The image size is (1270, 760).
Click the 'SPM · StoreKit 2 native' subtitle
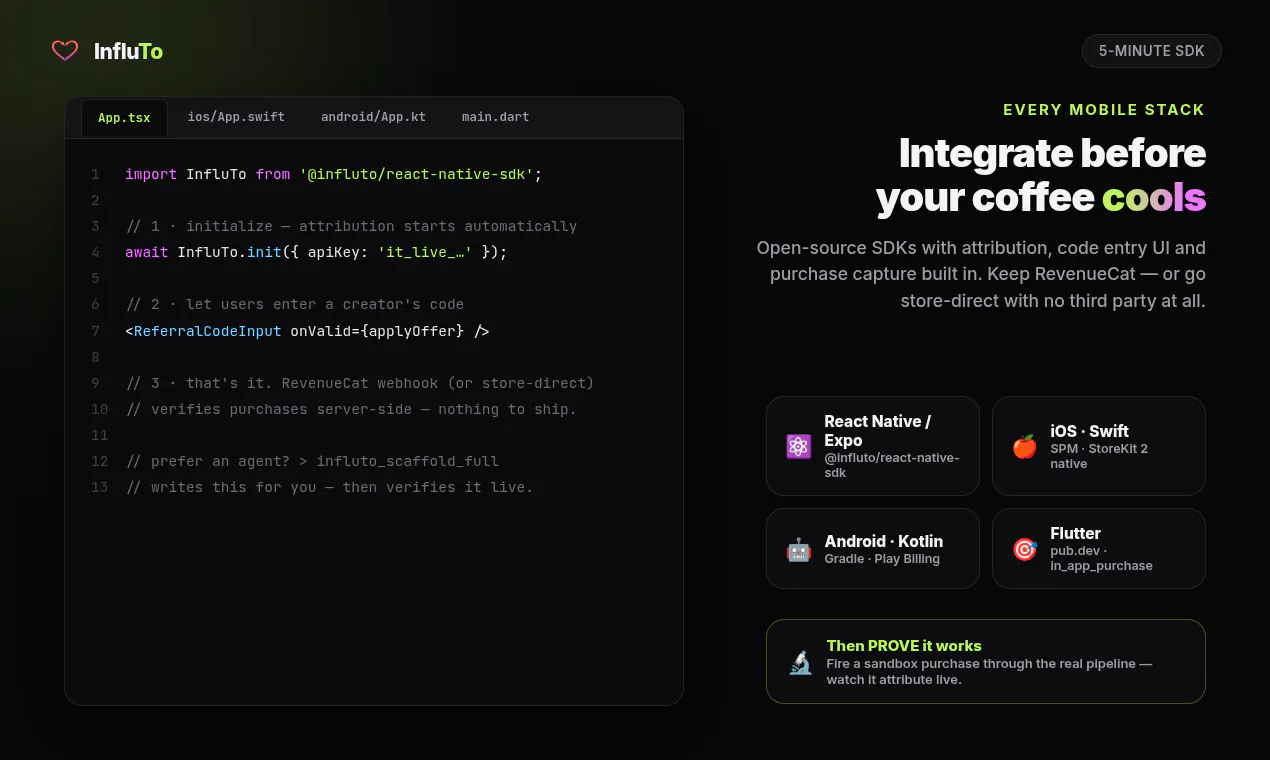[x=1099, y=456]
